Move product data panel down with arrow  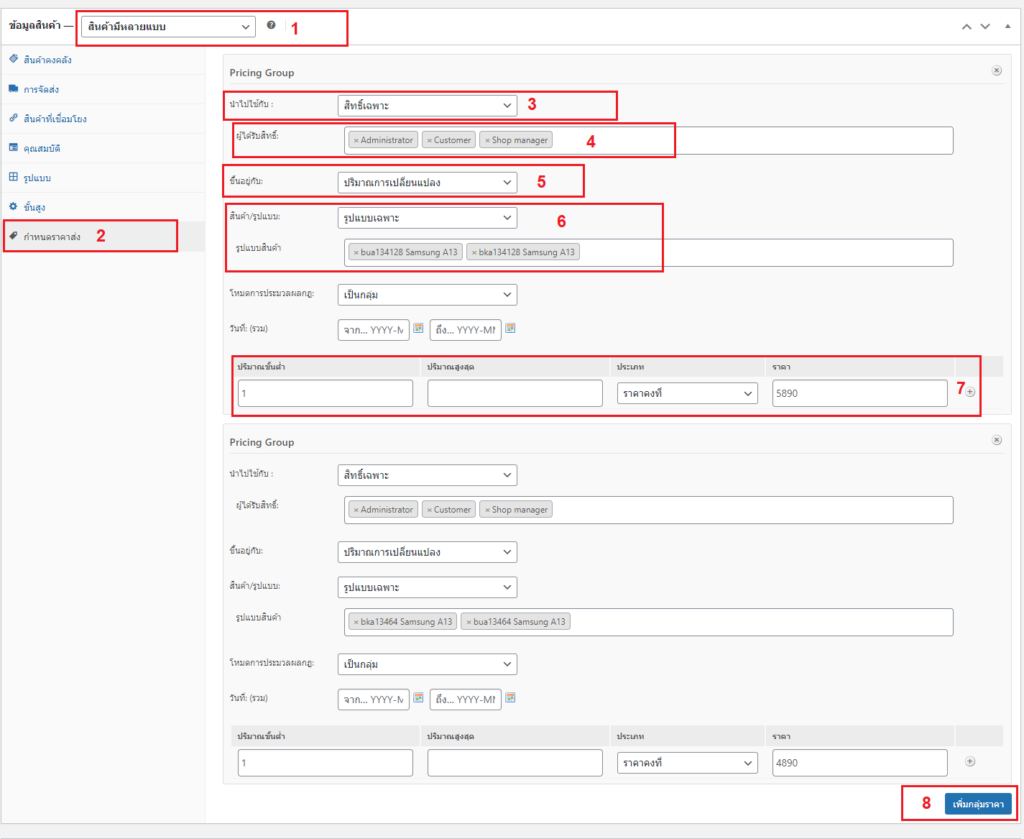click(985, 26)
